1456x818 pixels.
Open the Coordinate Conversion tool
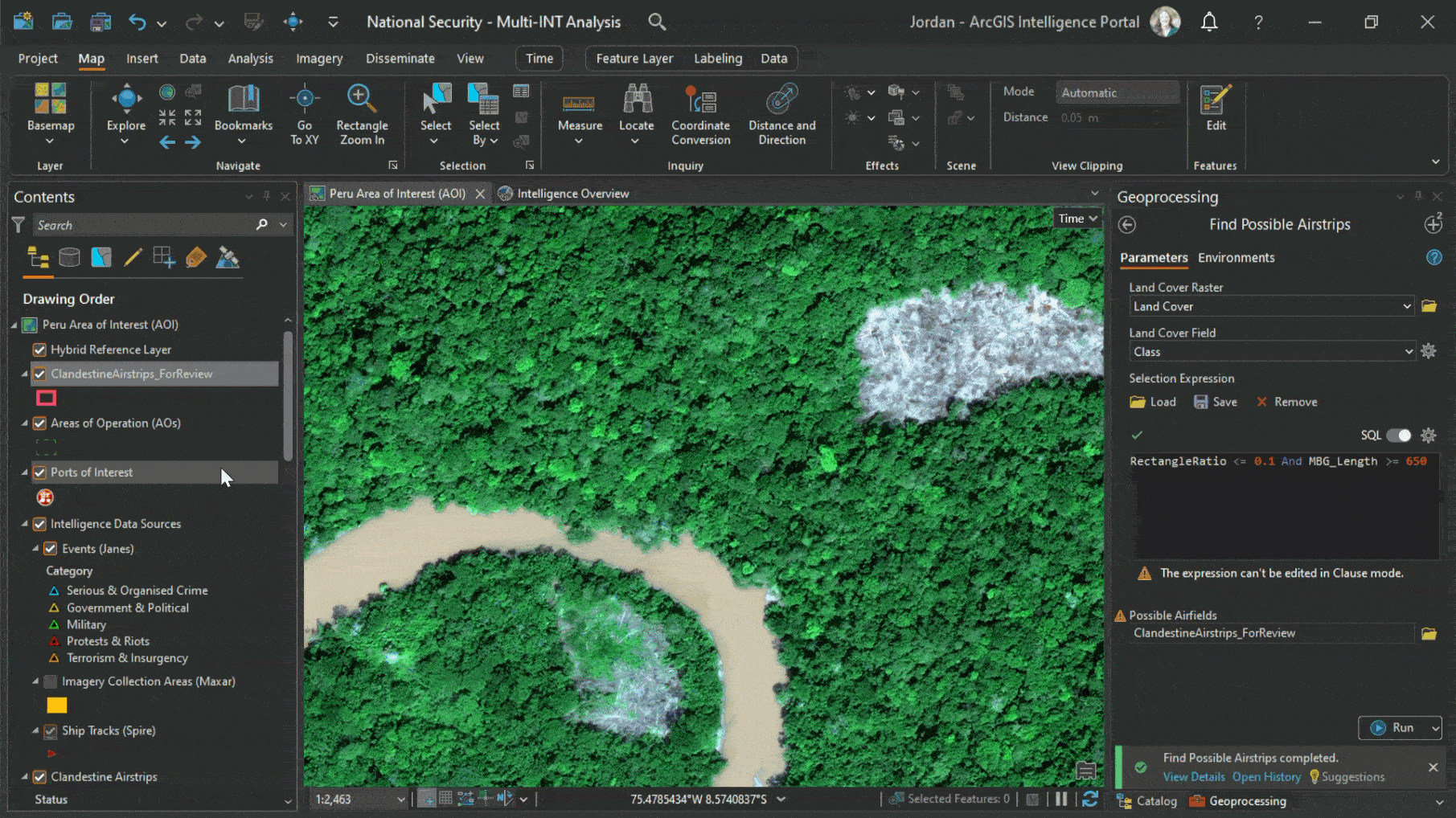[x=700, y=114]
